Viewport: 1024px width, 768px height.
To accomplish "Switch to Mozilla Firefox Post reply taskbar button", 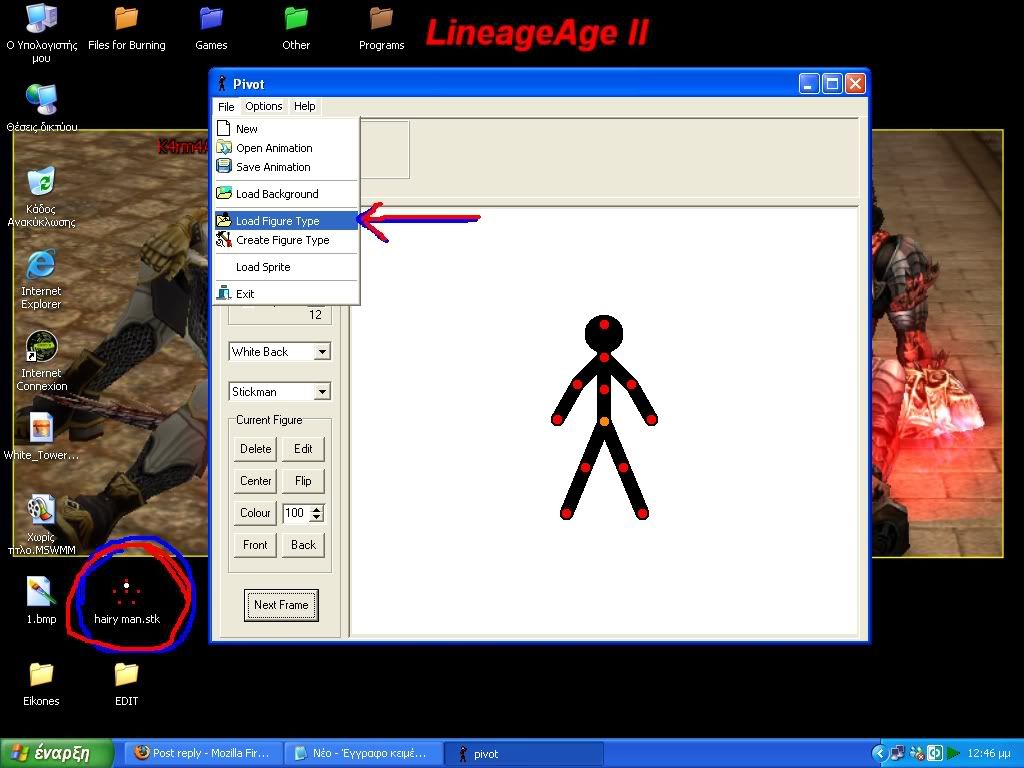I will coord(203,753).
